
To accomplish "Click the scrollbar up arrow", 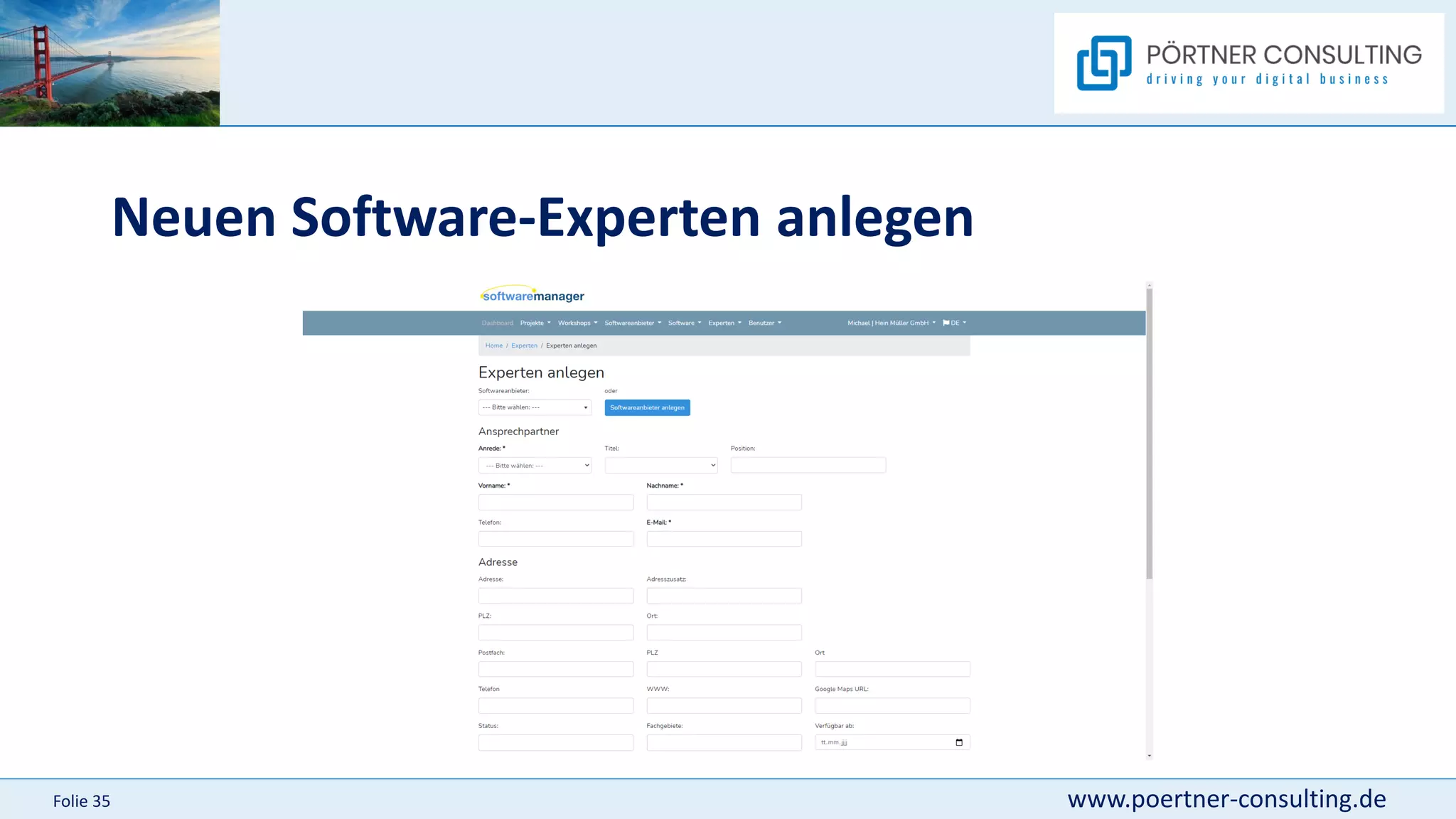I will [1150, 285].
